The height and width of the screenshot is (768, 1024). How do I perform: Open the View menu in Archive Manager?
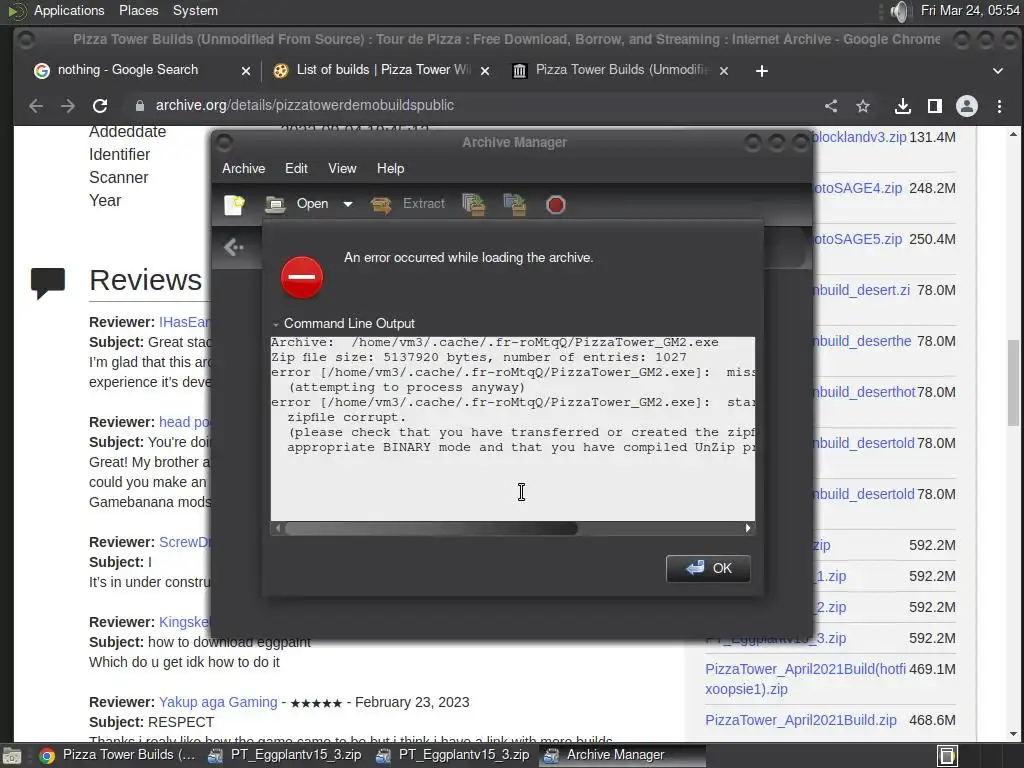pos(342,168)
